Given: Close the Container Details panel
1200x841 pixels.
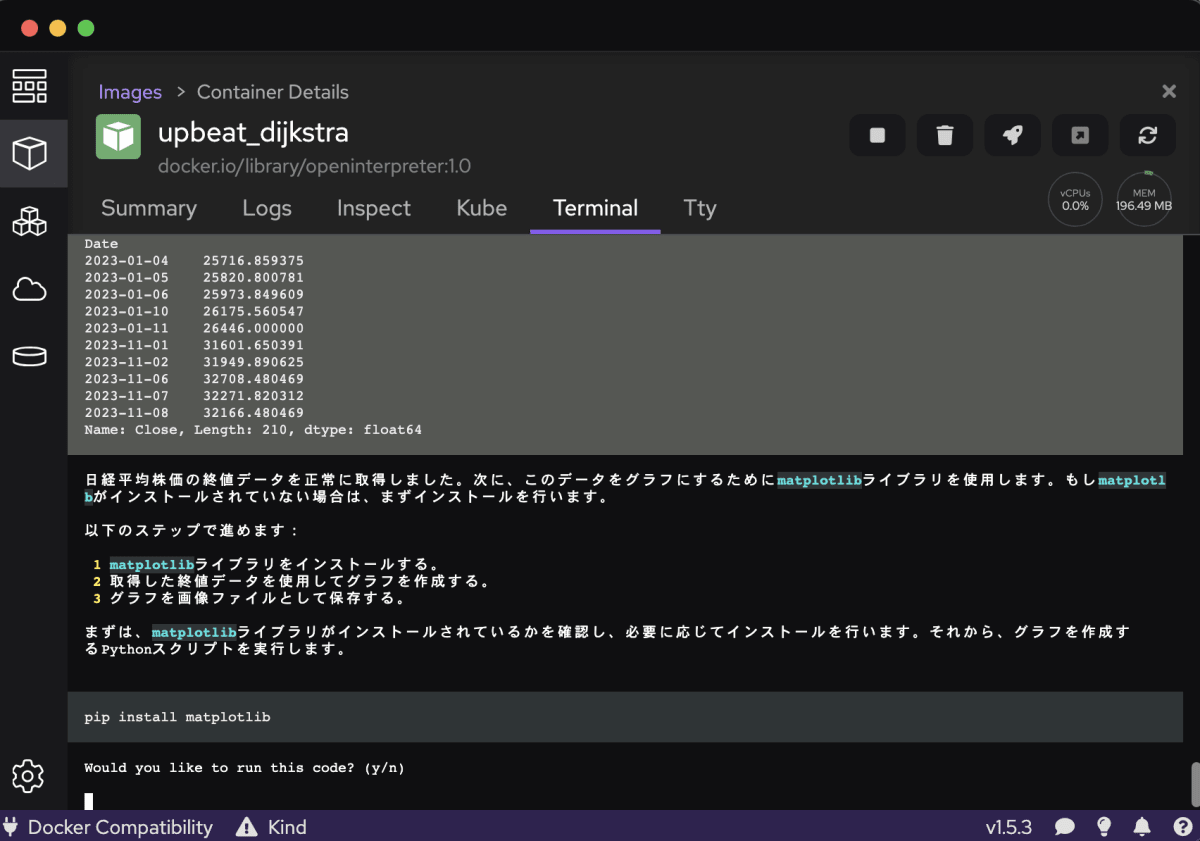Looking at the screenshot, I should 1168,92.
